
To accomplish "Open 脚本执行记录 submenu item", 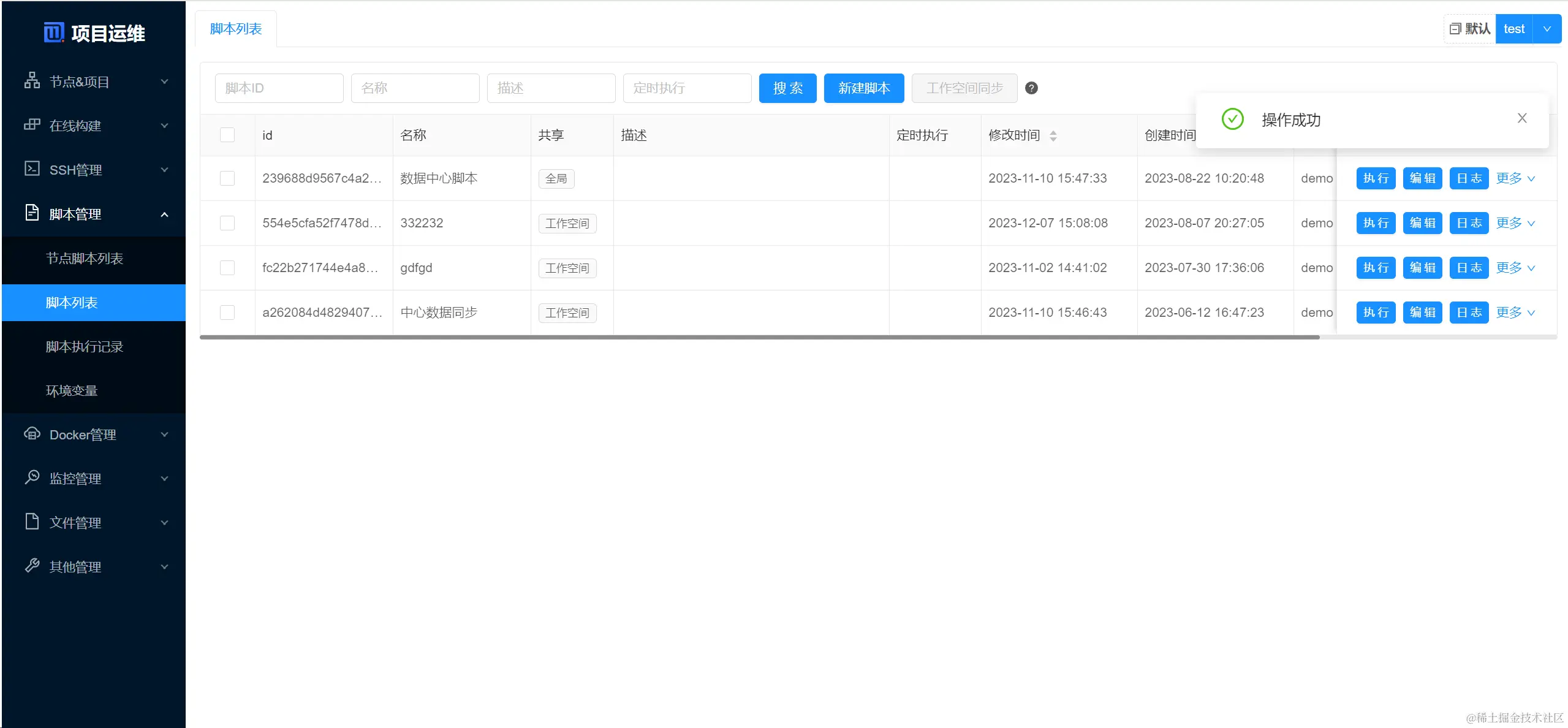I will pos(94,347).
